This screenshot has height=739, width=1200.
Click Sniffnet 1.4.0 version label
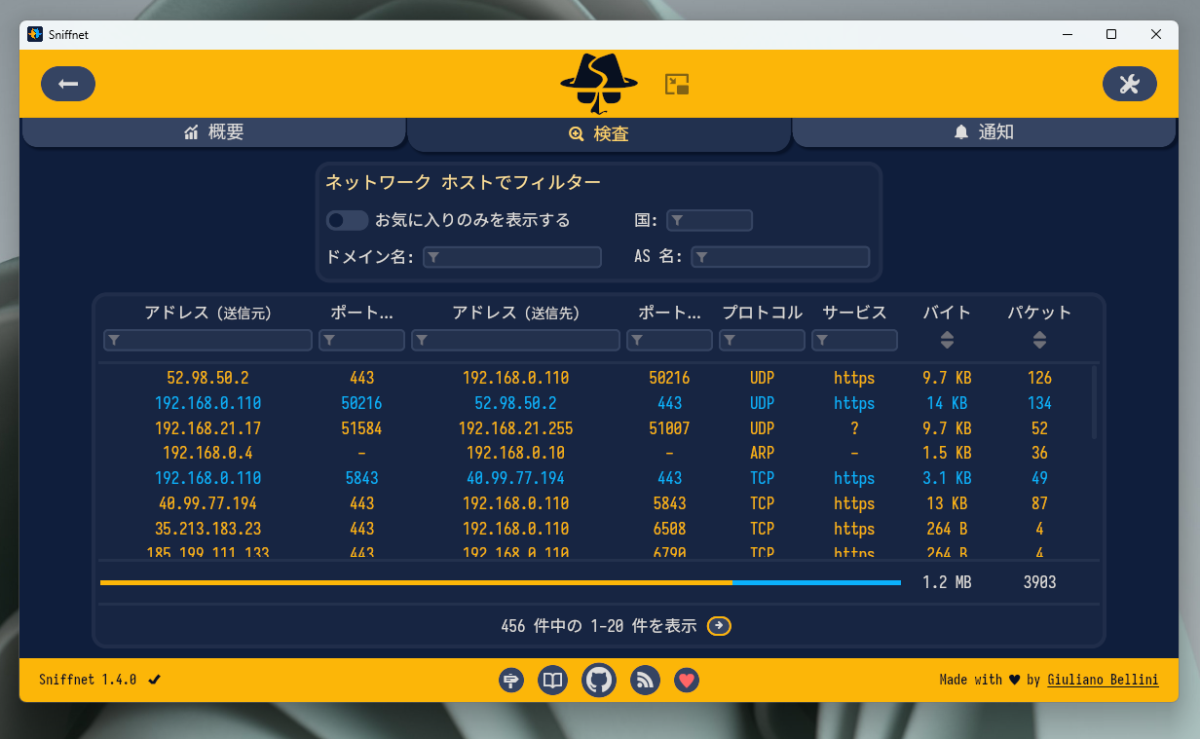click(88, 680)
